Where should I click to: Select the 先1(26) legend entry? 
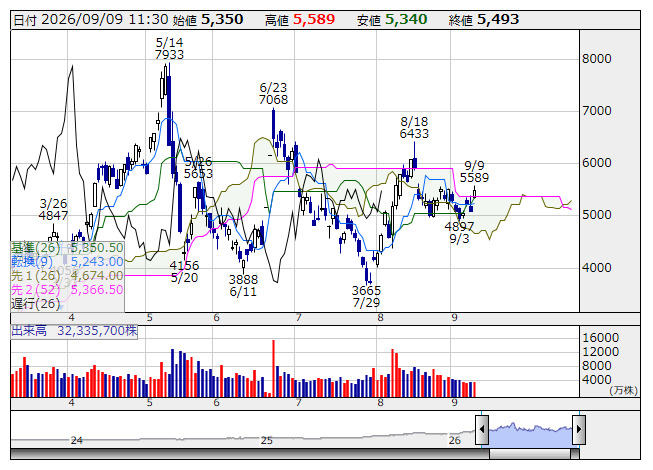(67, 276)
